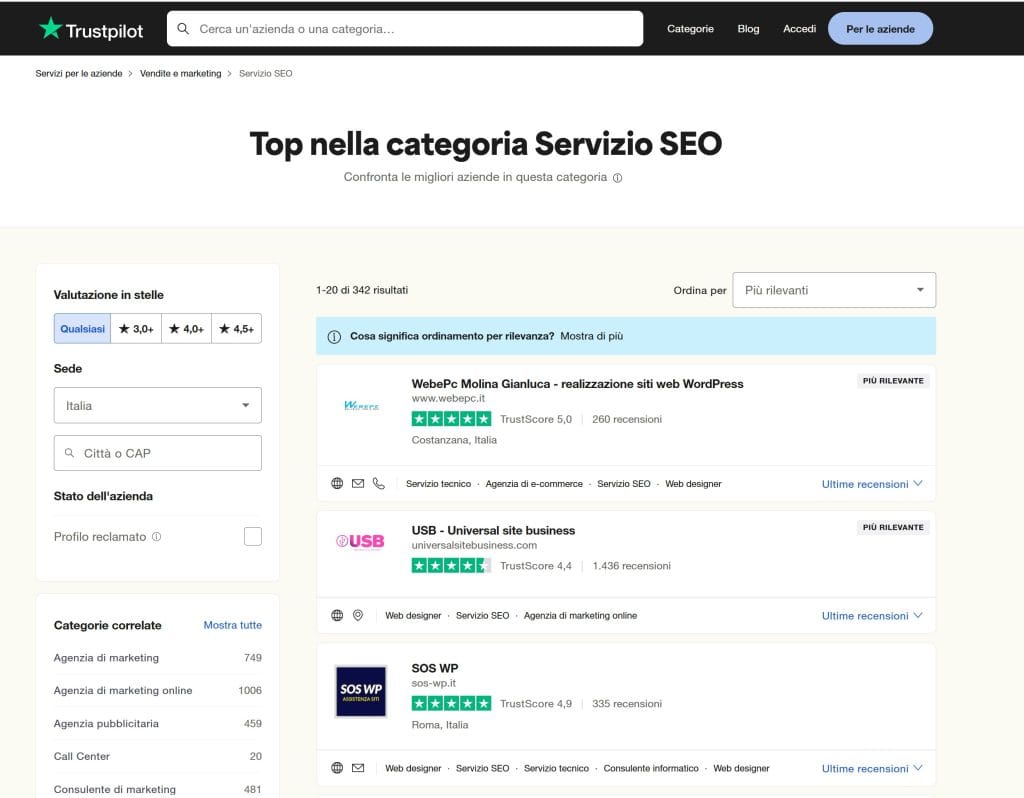
Task: Click the location pin icon for USB
Action: coord(358,616)
